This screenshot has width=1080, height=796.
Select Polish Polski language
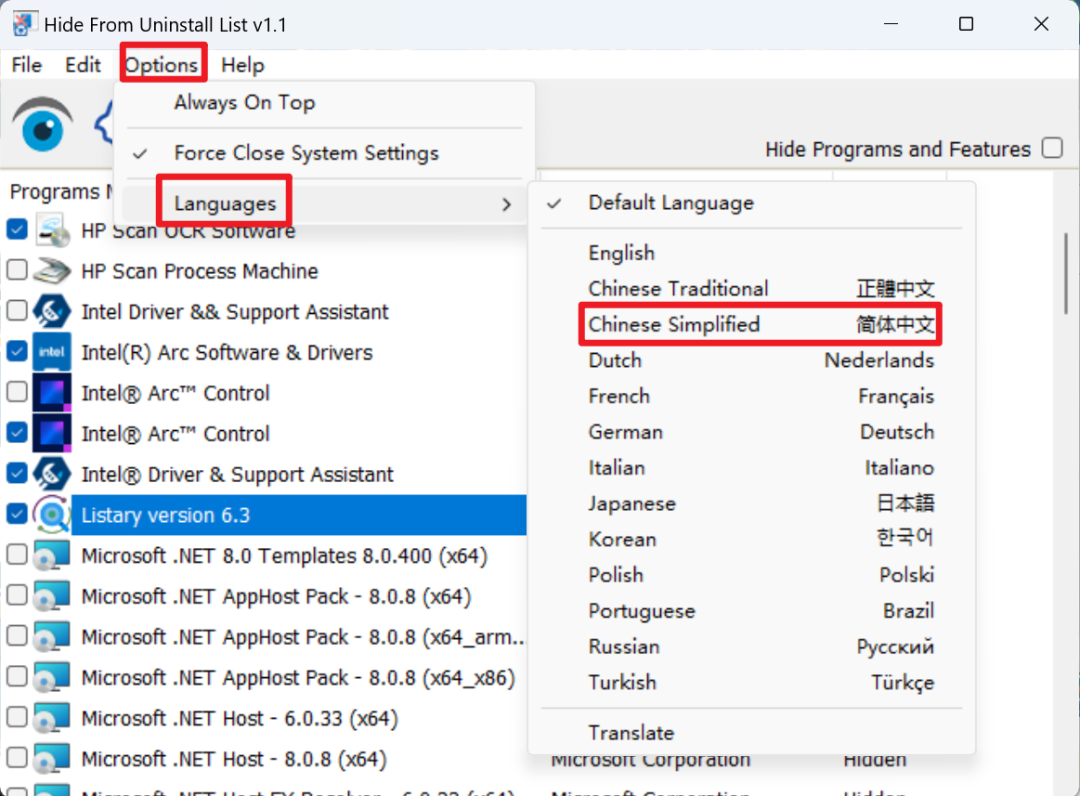pos(751,575)
